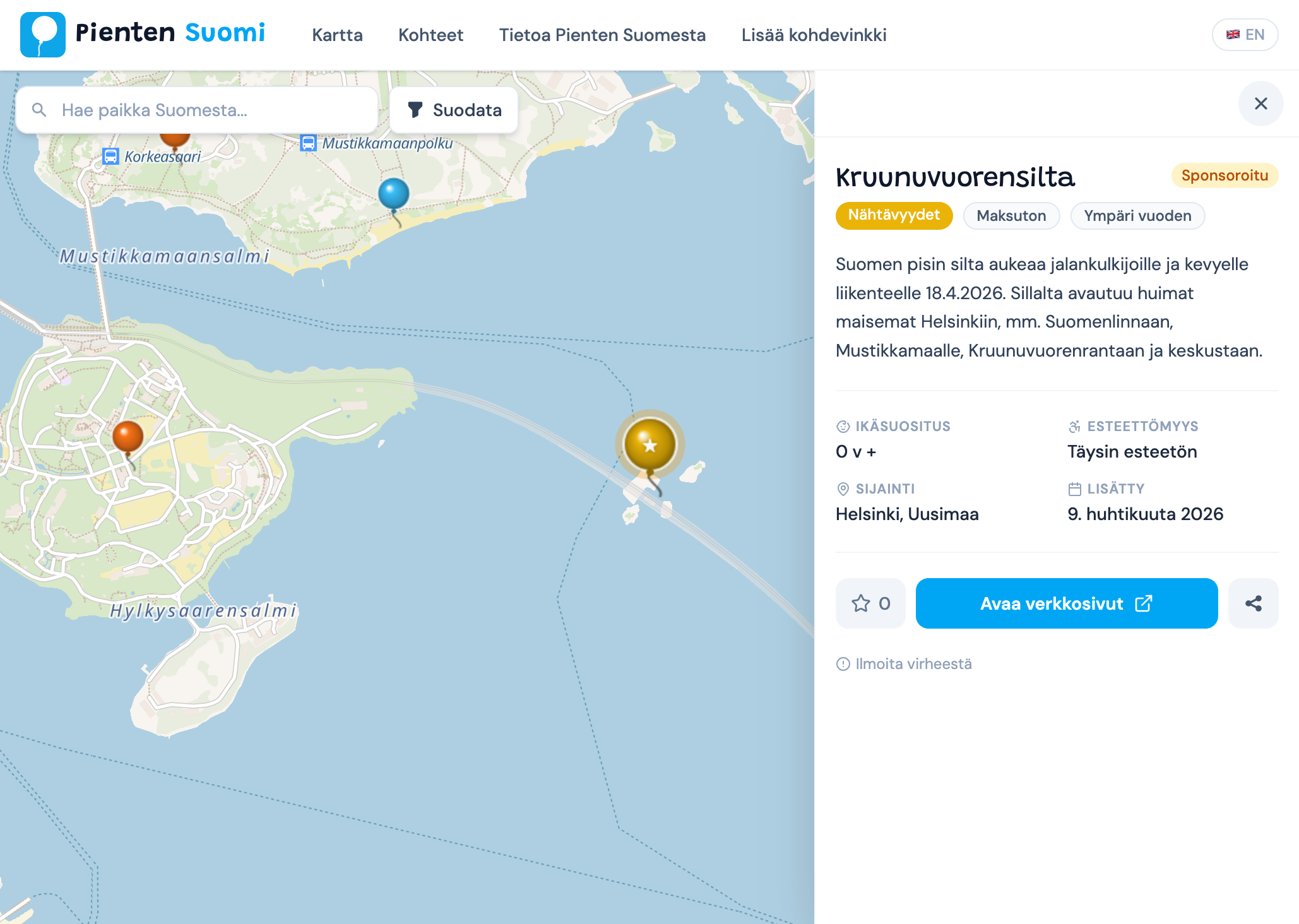The width and height of the screenshot is (1299, 924).
Task: Click the star favorite button
Action: click(870, 603)
